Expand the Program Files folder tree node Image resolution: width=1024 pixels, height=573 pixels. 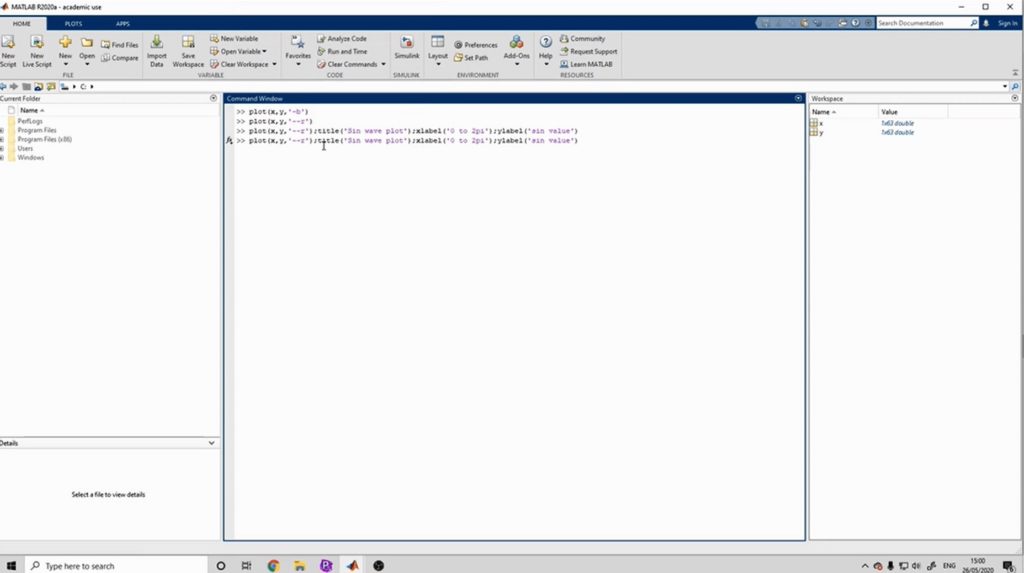pos(3,131)
